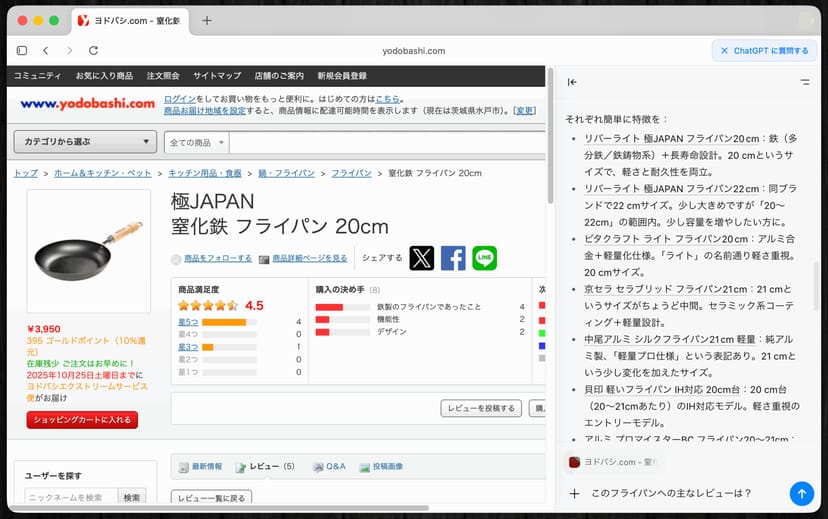Open the 全ての商品 search category dropdown
The height and width of the screenshot is (519, 828).
click(x=195, y=142)
